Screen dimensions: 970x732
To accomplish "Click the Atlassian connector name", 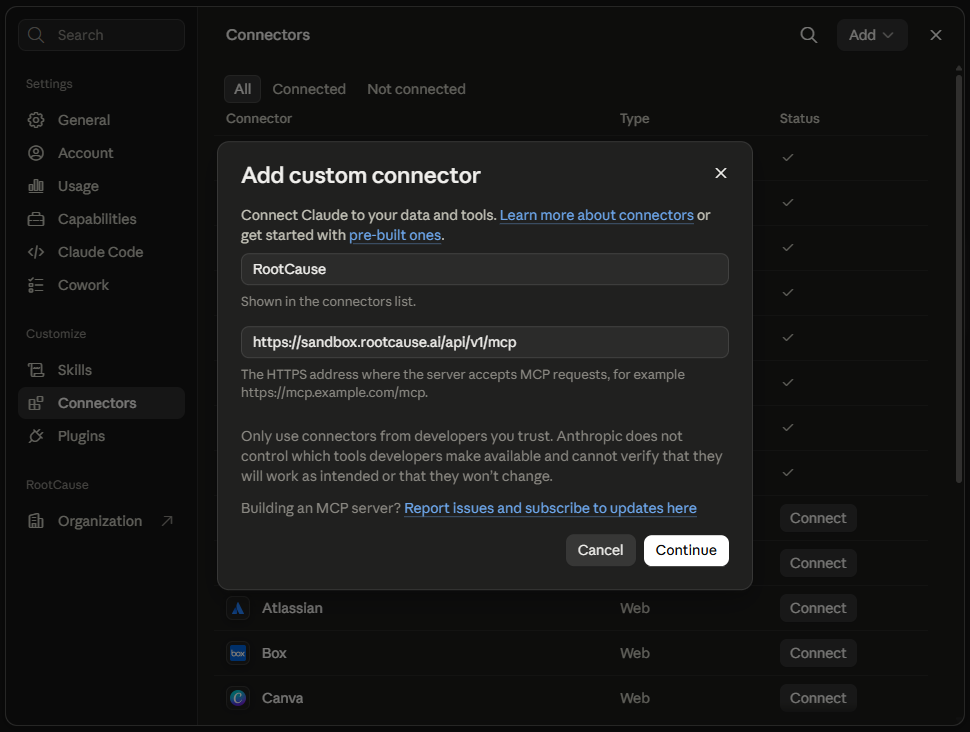I will point(292,608).
